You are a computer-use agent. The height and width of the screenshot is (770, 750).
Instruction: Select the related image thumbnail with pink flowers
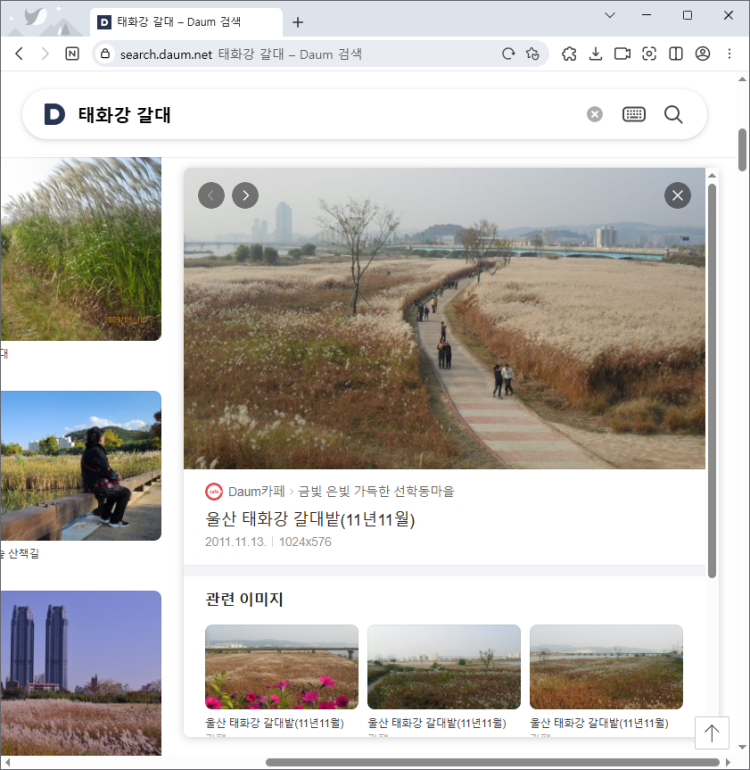(281, 667)
